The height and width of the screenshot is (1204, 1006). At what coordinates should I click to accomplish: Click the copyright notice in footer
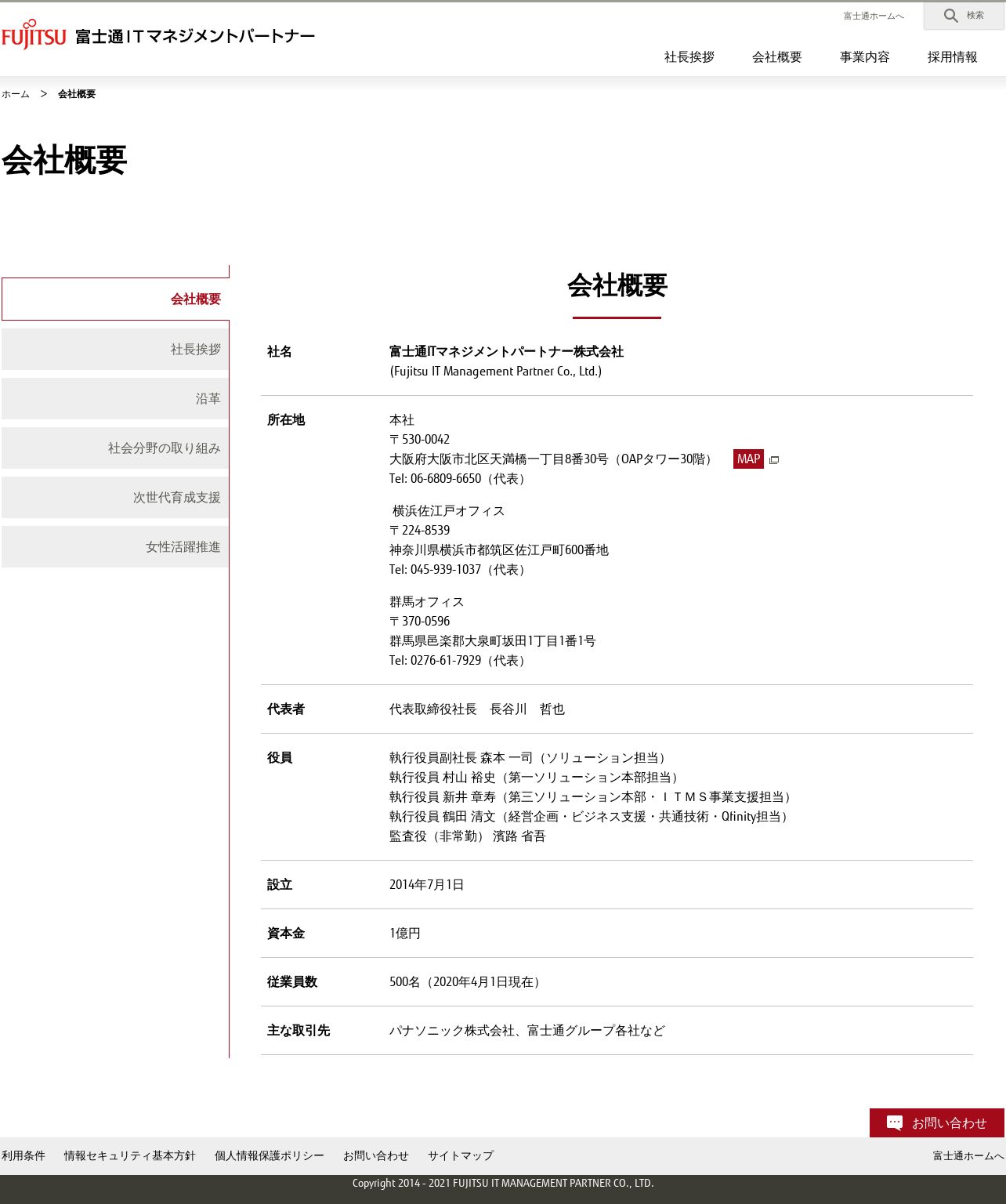tap(503, 1184)
